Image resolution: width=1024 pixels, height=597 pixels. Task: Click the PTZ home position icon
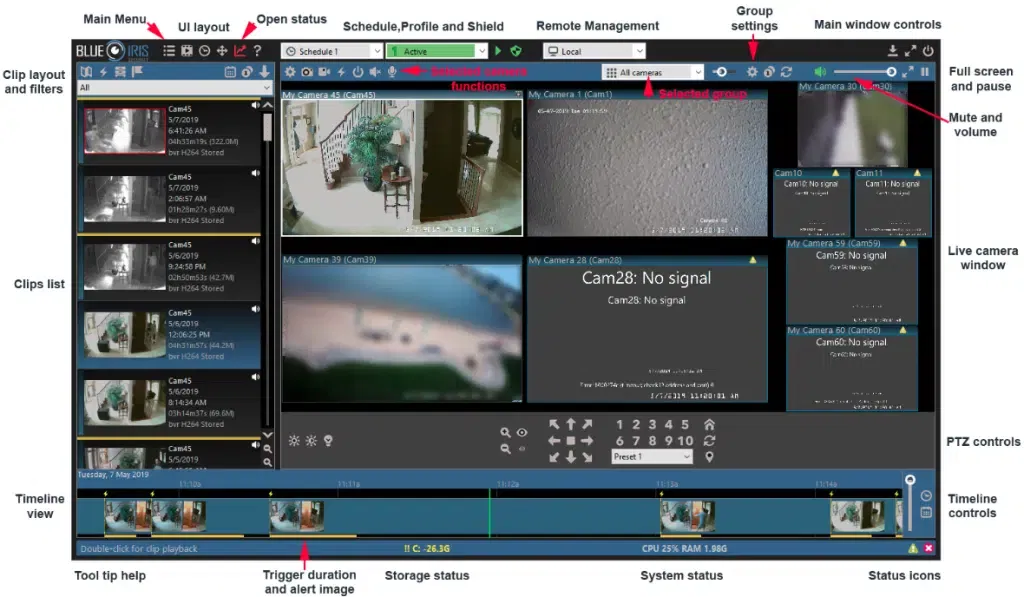point(709,424)
